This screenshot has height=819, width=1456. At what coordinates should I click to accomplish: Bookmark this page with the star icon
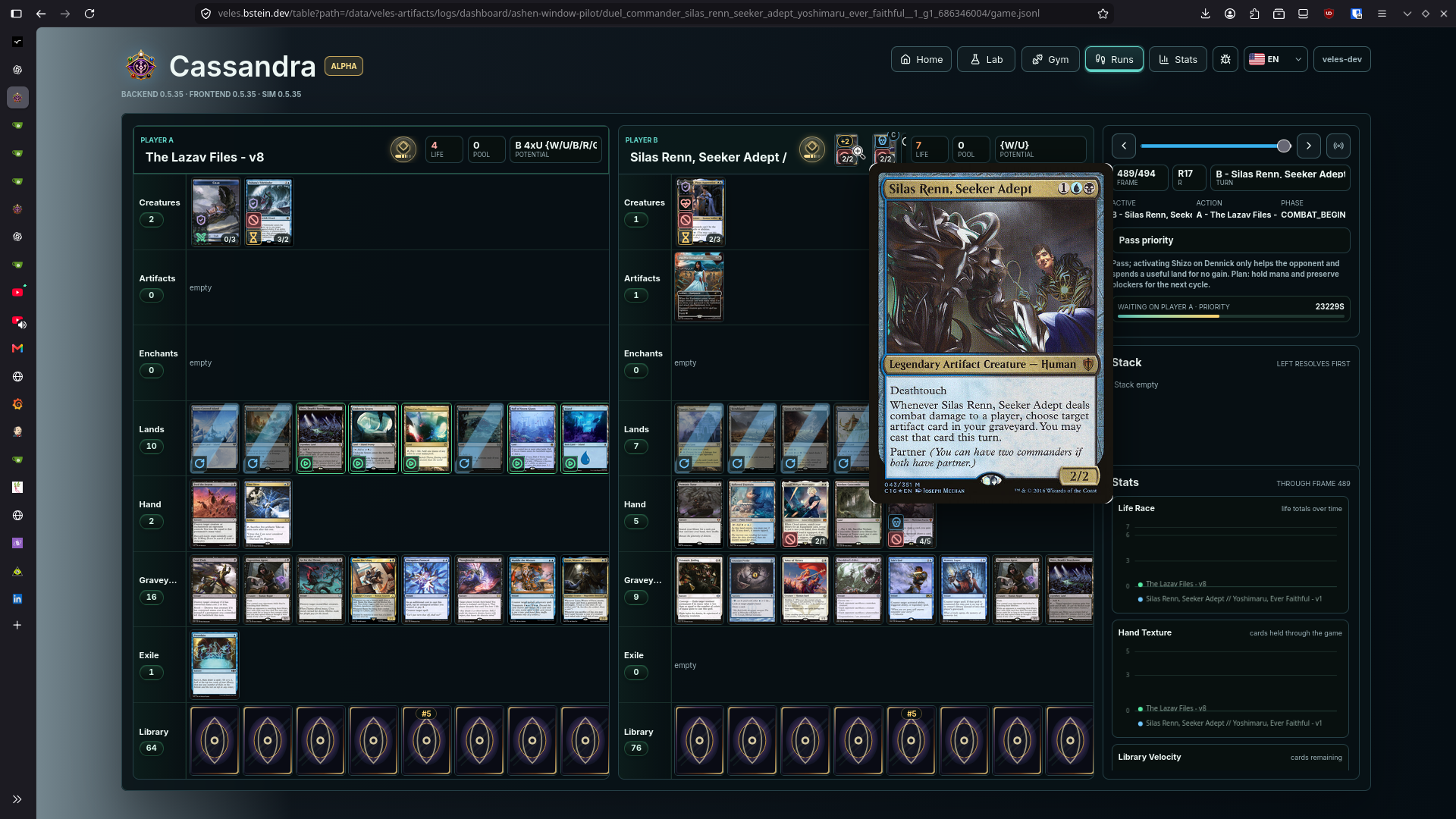coord(1103,14)
